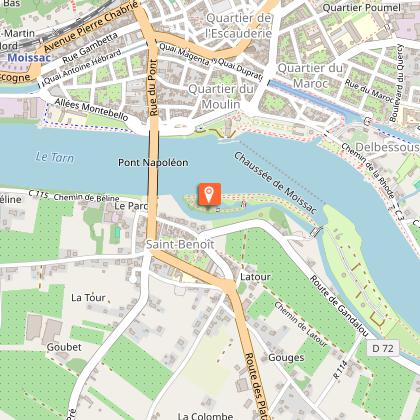Viewport: 420px width, 420px height.
Task: Click the Route de Gandalou road label
Action: point(339,306)
